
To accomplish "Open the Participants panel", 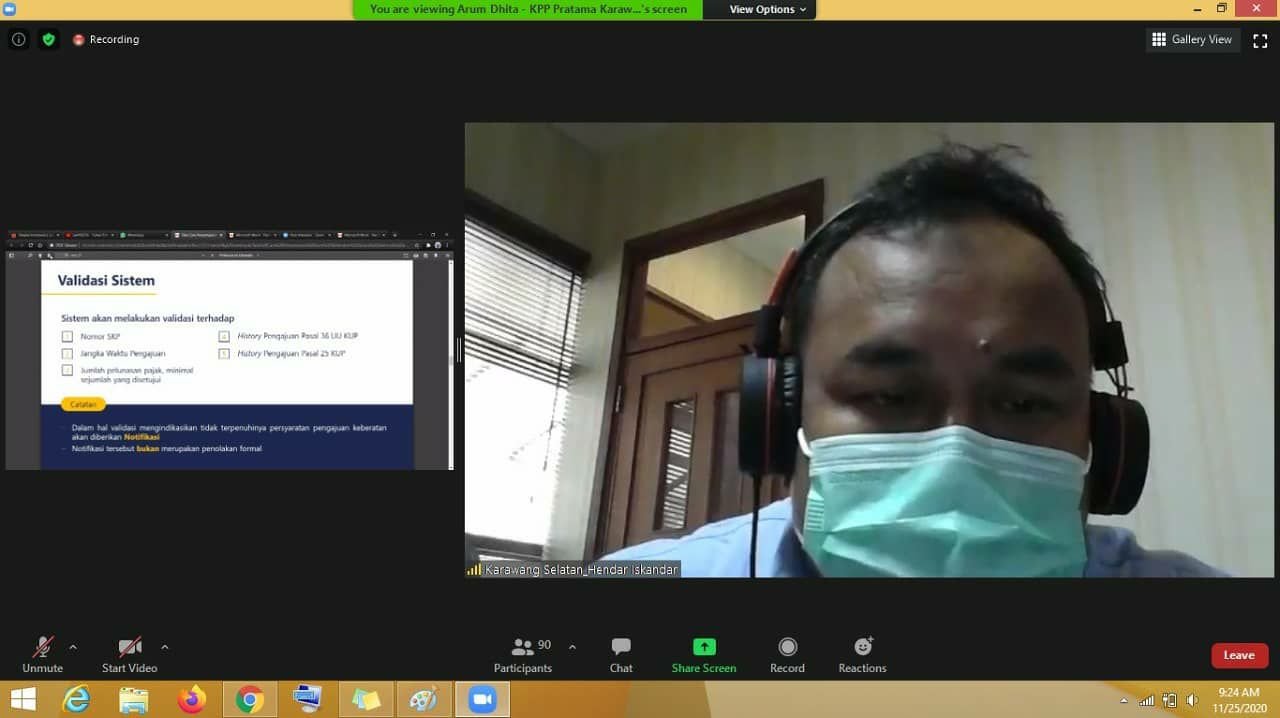I will (522, 647).
